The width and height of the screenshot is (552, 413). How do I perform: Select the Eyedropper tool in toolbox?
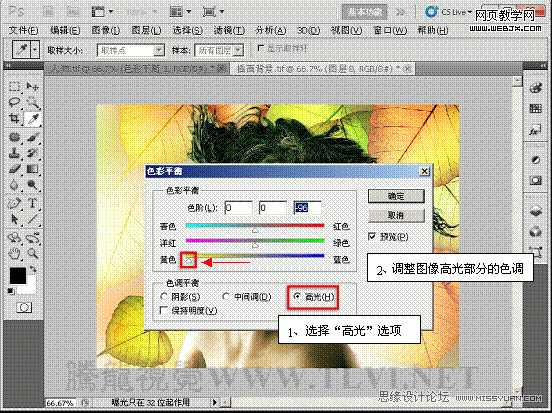coord(33,119)
